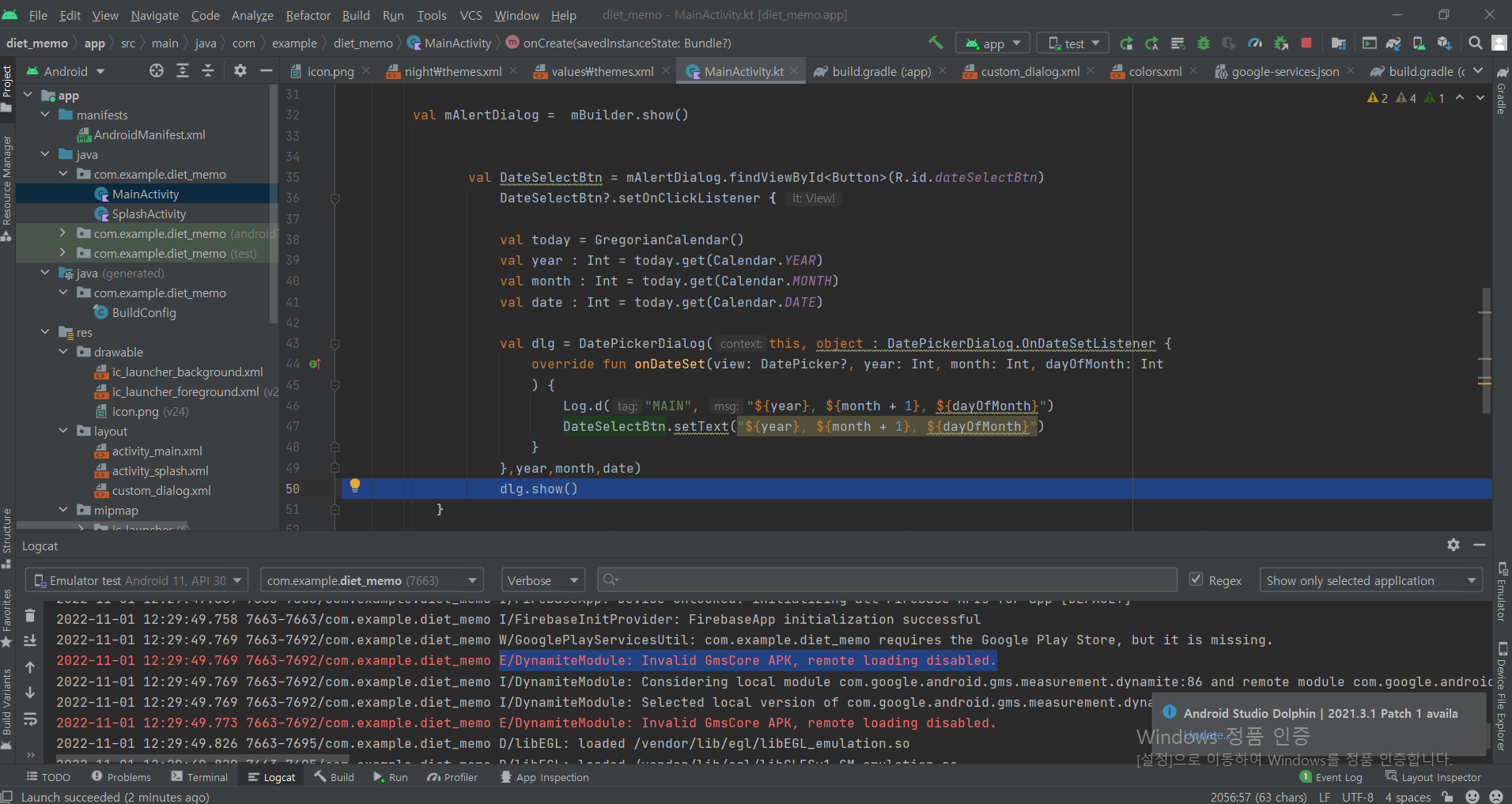Close the MainActivity.kt tab
This screenshot has width=1512, height=804.
click(794, 71)
